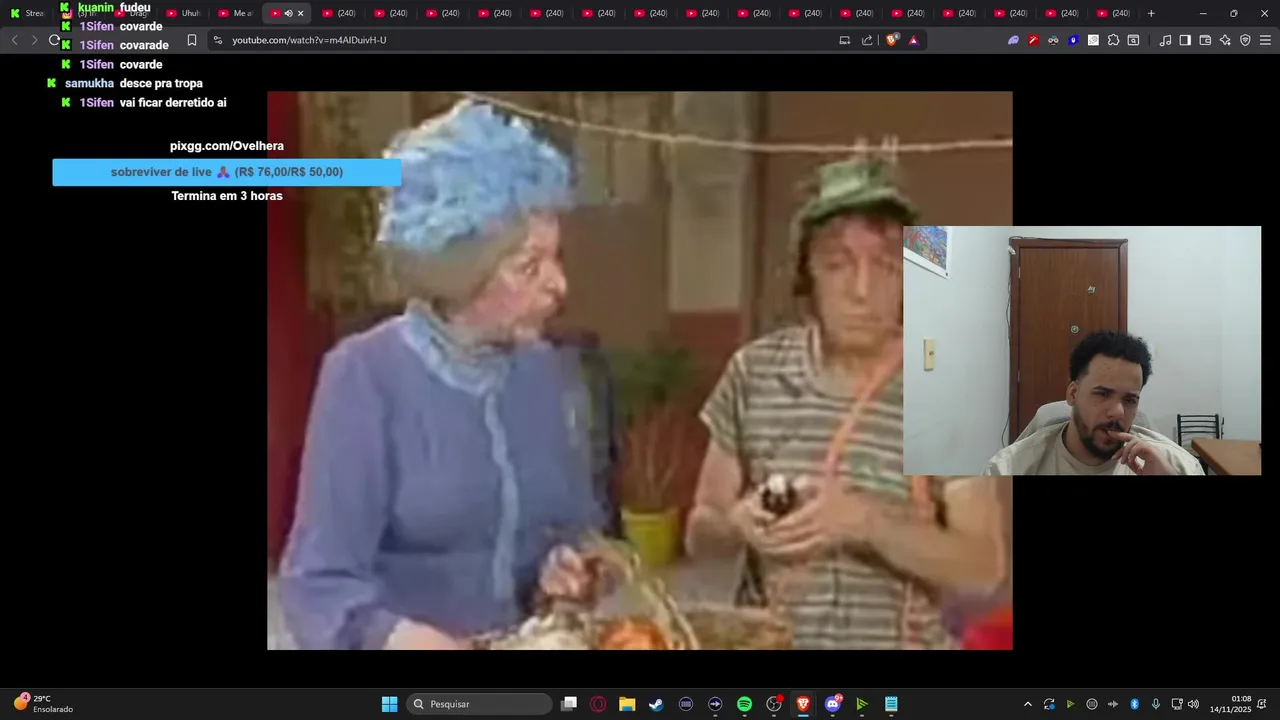Screen dimensions: 1280x720
Task: Open Steam from the taskbar
Action: coord(656,704)
